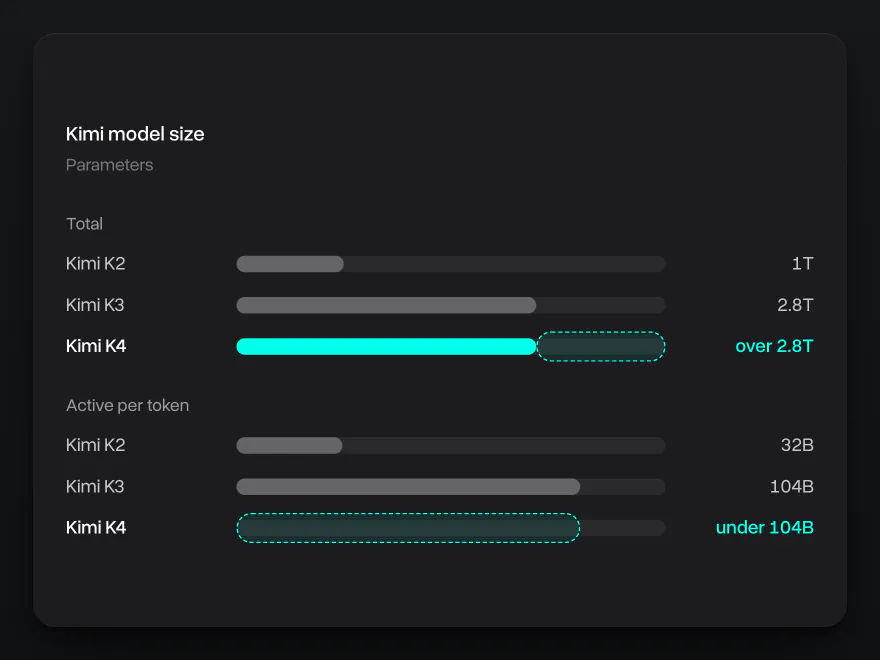This screenshot has height=660, width=880.
Task: Click the "32B" value for Kimi K2
Action: click(x=797, y=445)
